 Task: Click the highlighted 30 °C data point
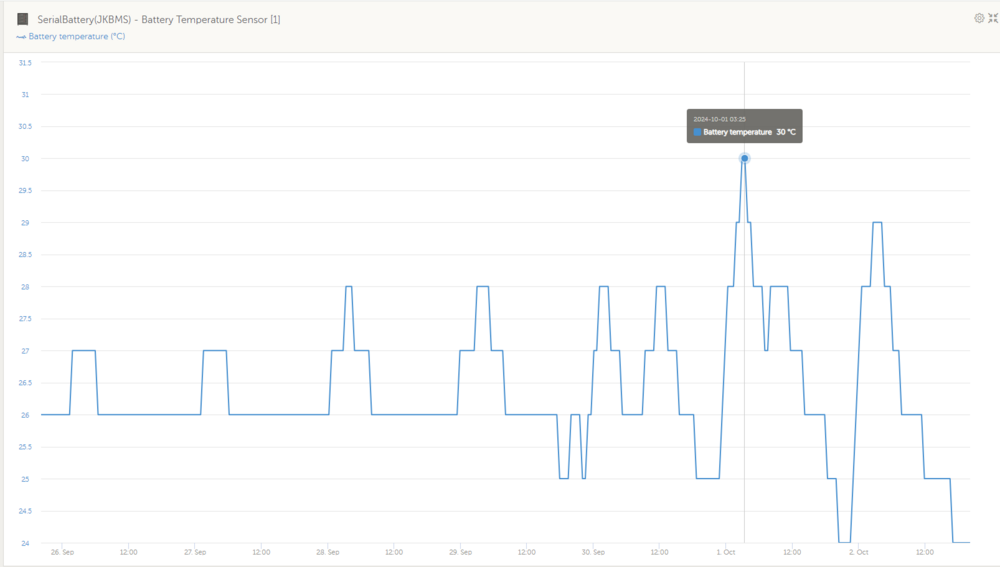click(x=744, y=158)
